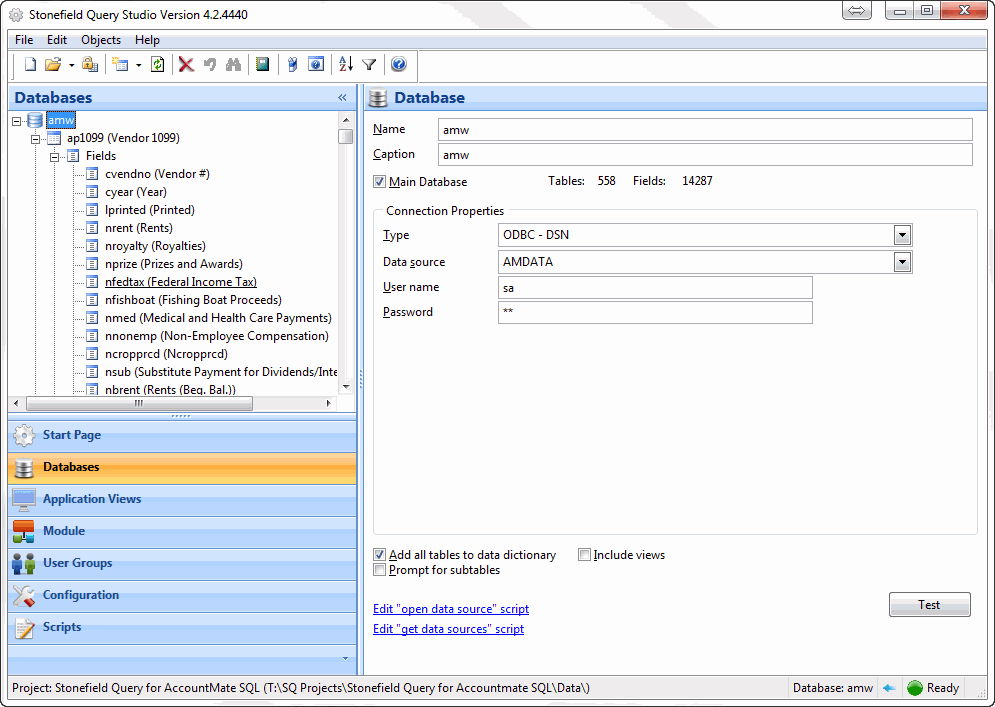
Task: Click the Edit "open data source" script link
Action: [x=450, y=608]
